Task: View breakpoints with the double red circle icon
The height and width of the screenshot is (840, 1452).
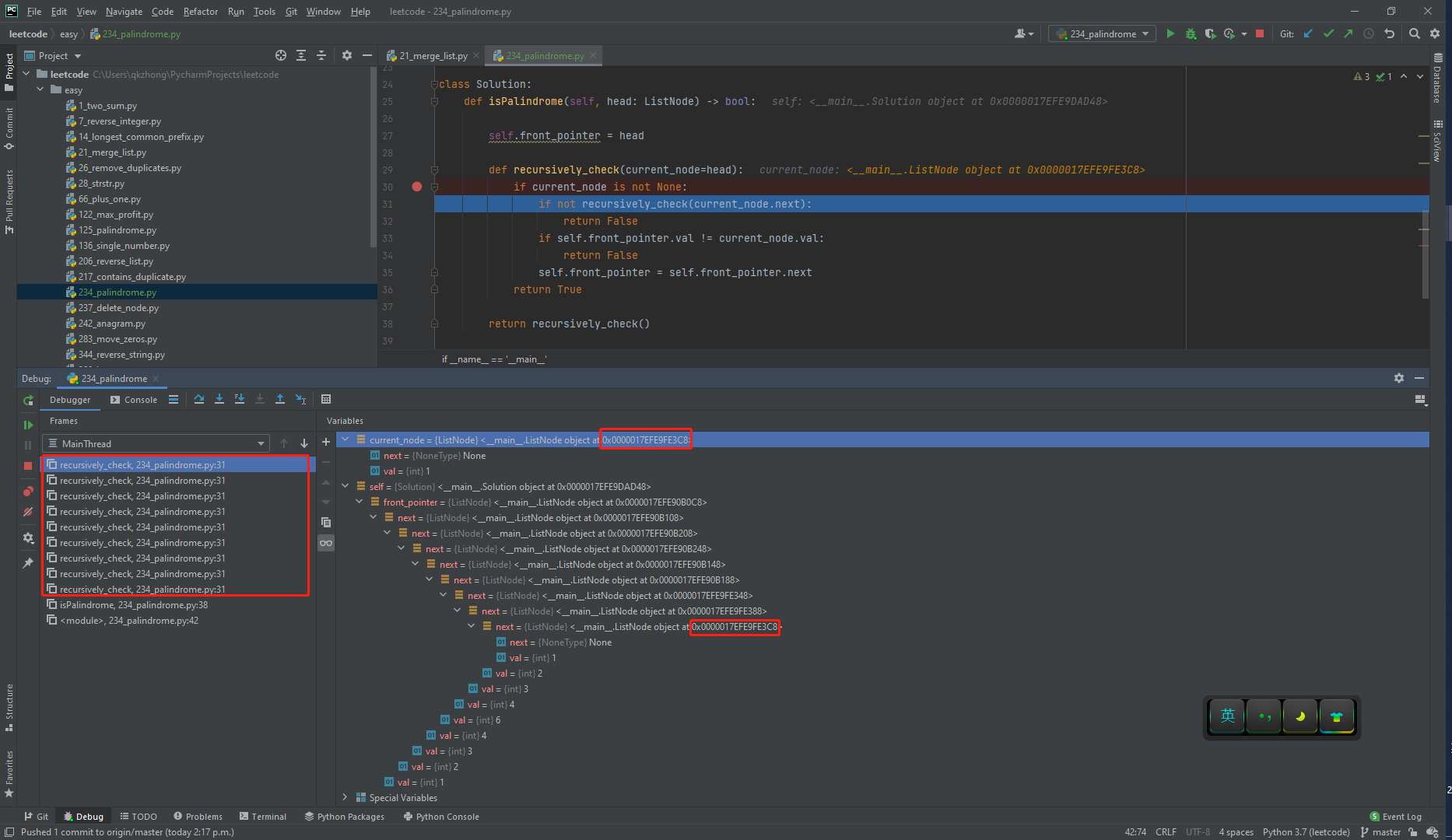Action: click(x=28, y=491)
